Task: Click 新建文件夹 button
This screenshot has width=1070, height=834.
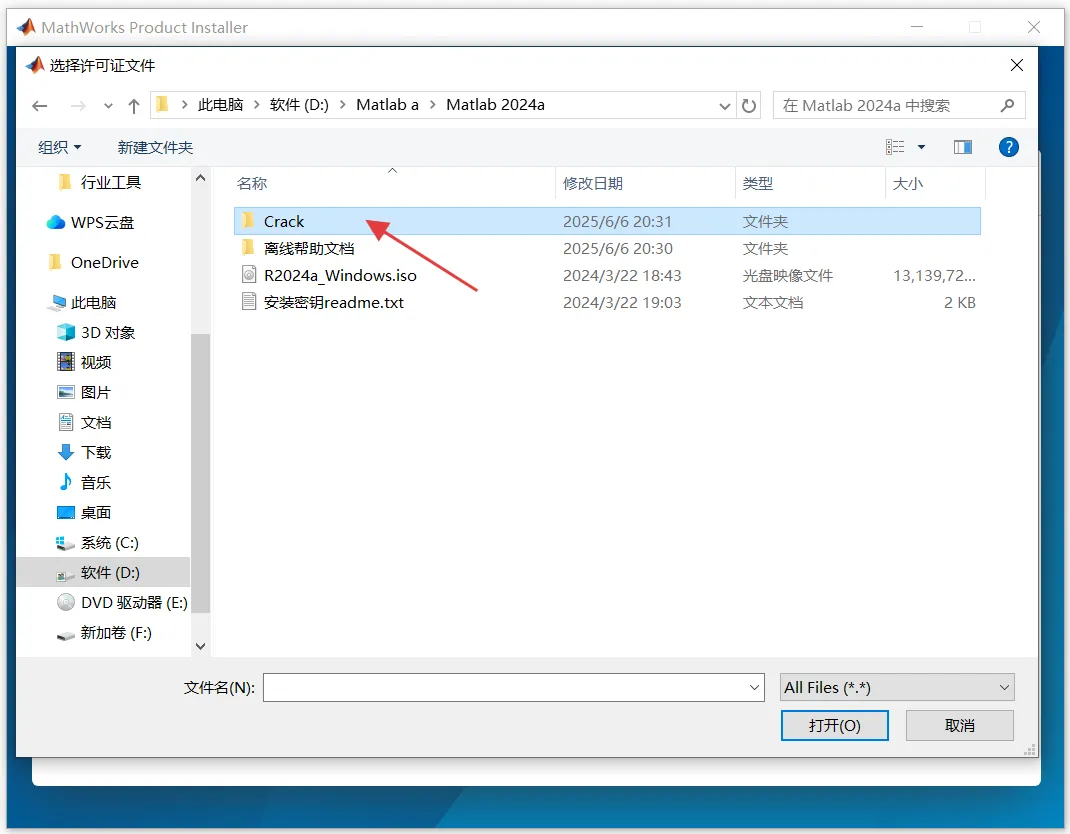Action: (155, 147)
